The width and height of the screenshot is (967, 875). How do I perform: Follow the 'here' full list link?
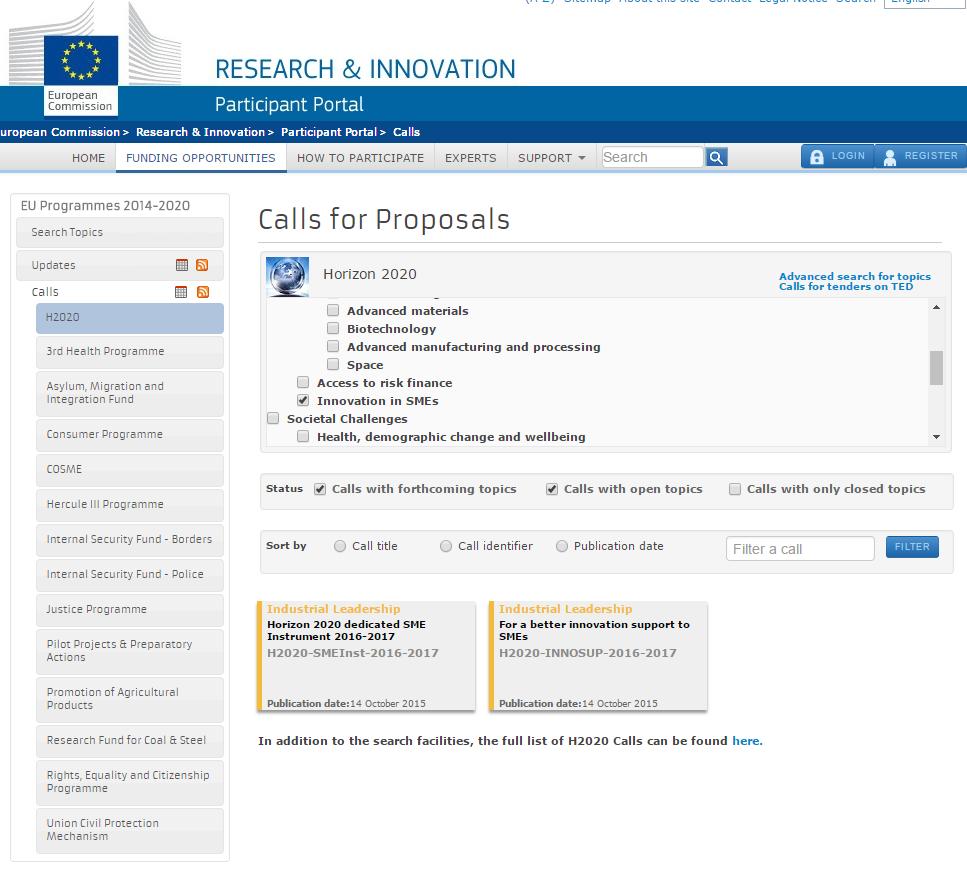coord(747,741)
